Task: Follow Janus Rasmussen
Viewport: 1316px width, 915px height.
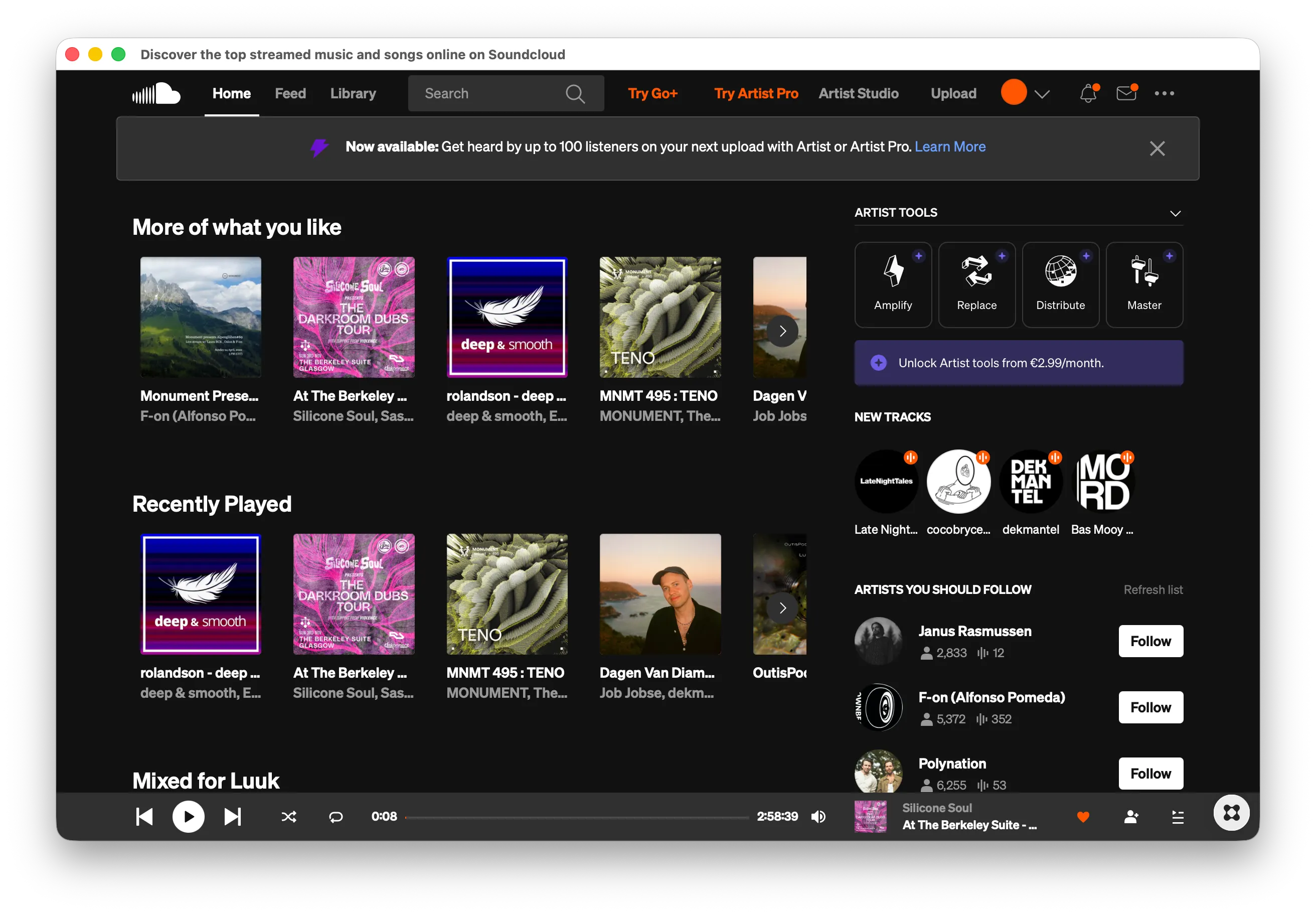Action: click(1150, 641)
